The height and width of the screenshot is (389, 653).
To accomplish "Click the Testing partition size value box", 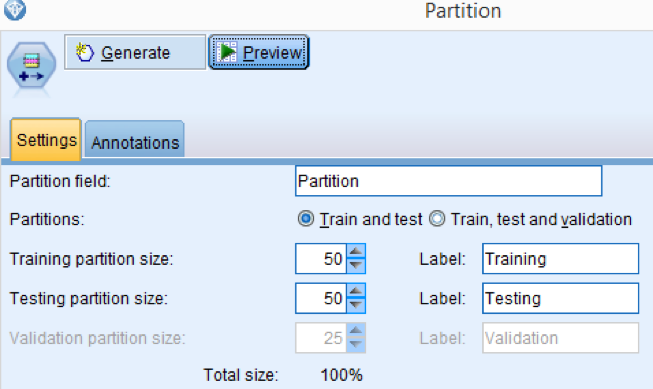I will coord(321,298).
